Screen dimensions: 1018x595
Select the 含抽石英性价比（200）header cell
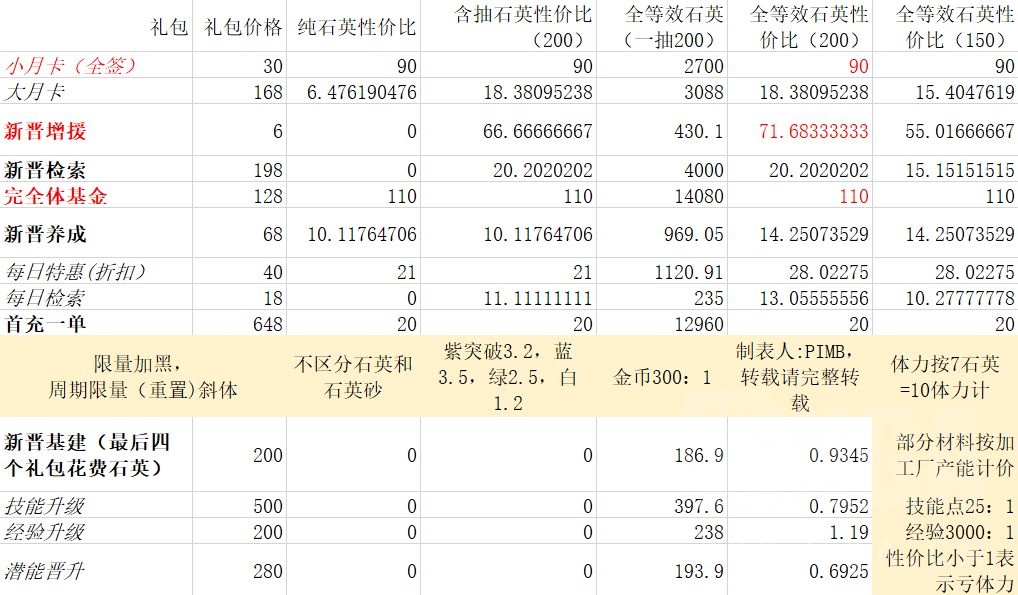508,26
